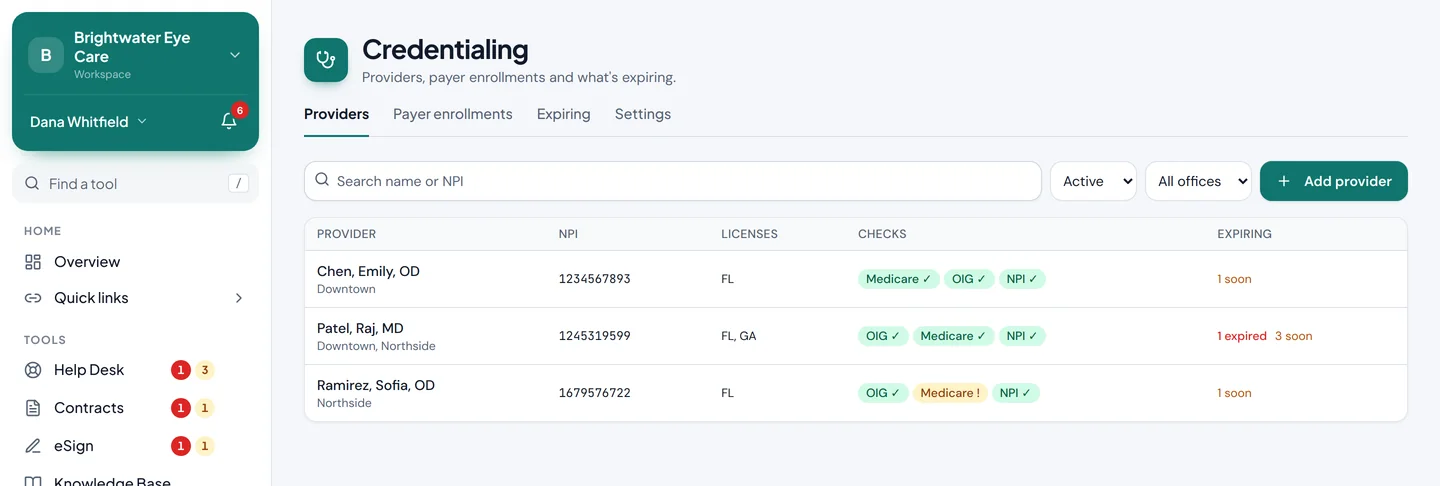Click Sofia Ramirez's OIG ✓ chip

click(x=883, y=393)
